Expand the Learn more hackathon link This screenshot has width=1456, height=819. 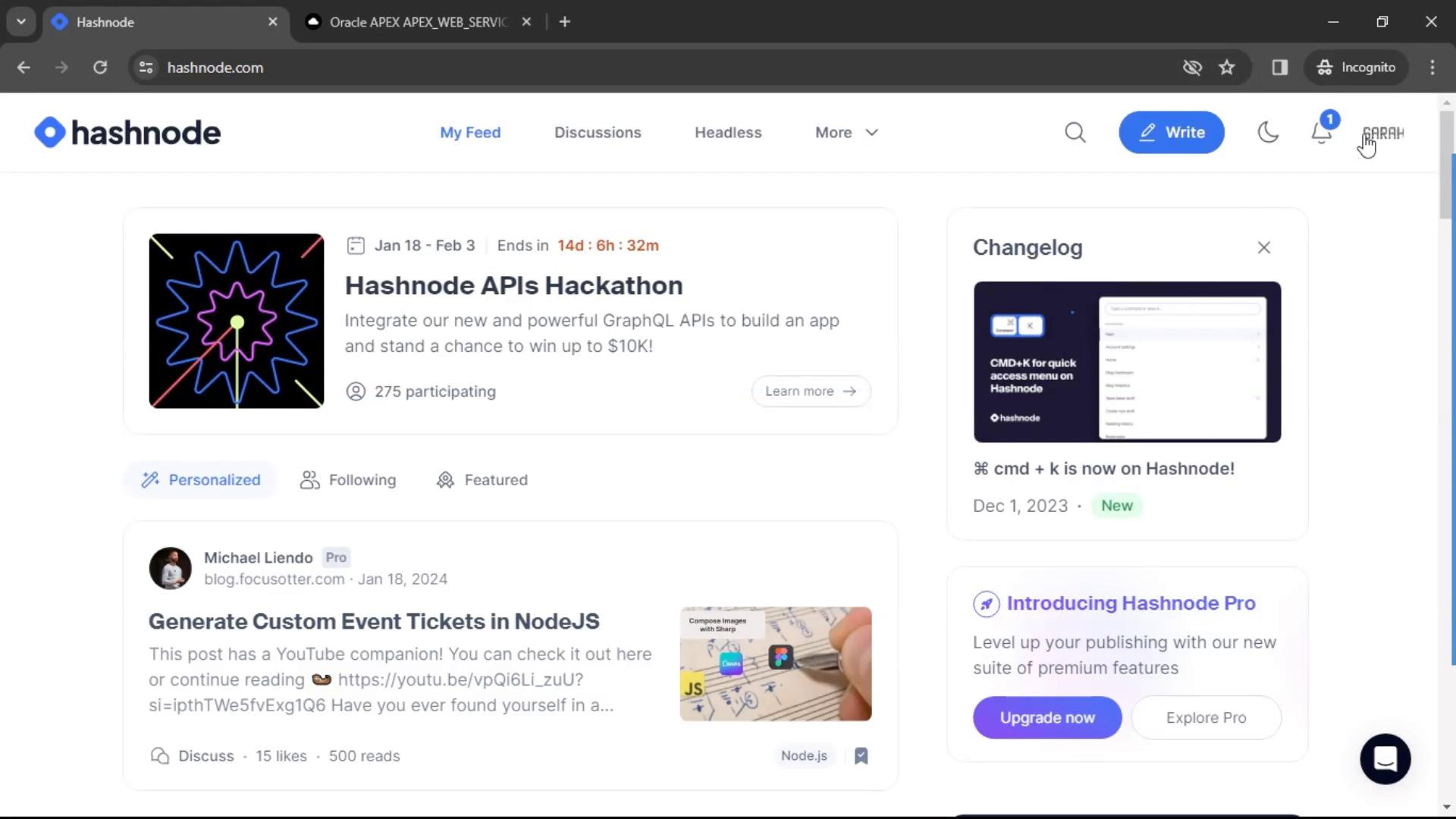click(811, 390)
